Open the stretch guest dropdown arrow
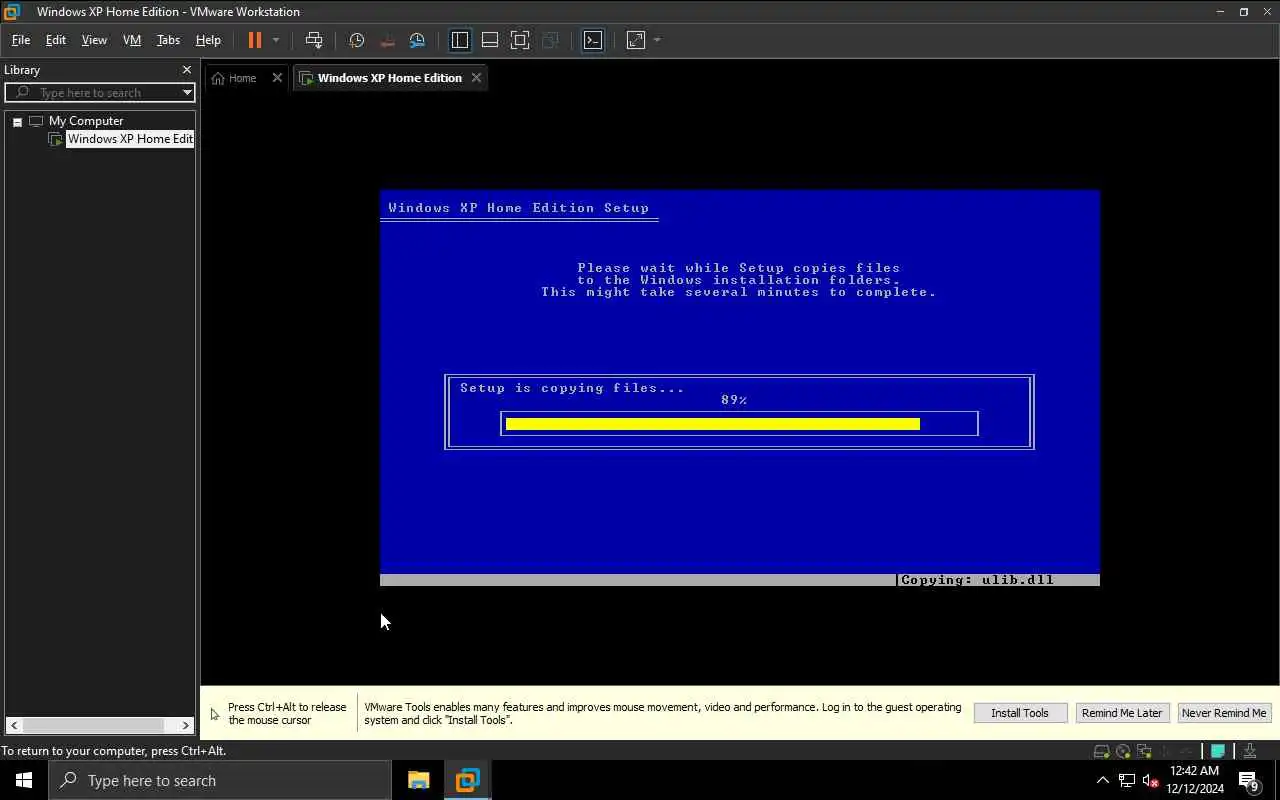The height and width of the screenshot is (800, 1280). (x=657, y=40)
